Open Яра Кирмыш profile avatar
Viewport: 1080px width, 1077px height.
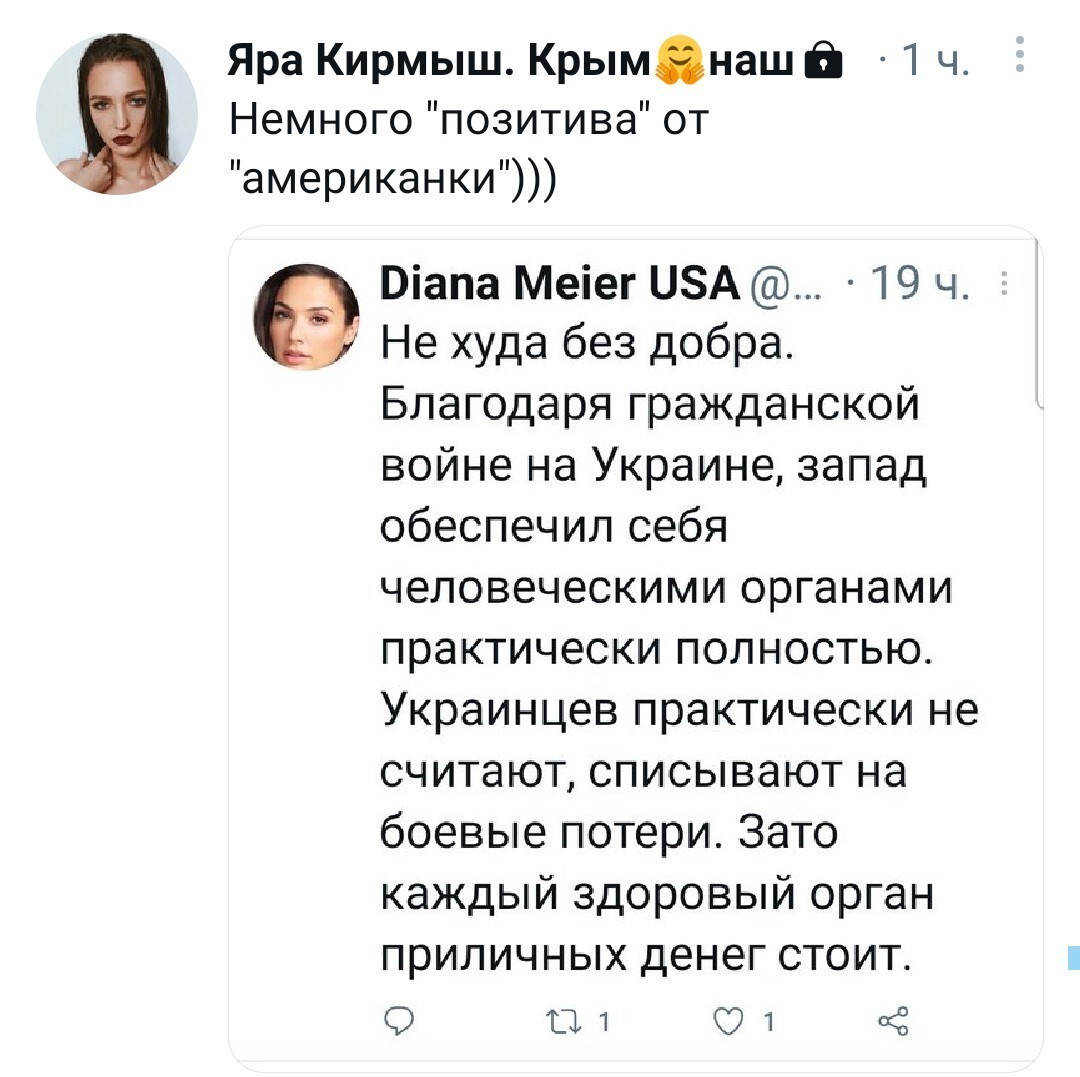[x=116, y=114]
